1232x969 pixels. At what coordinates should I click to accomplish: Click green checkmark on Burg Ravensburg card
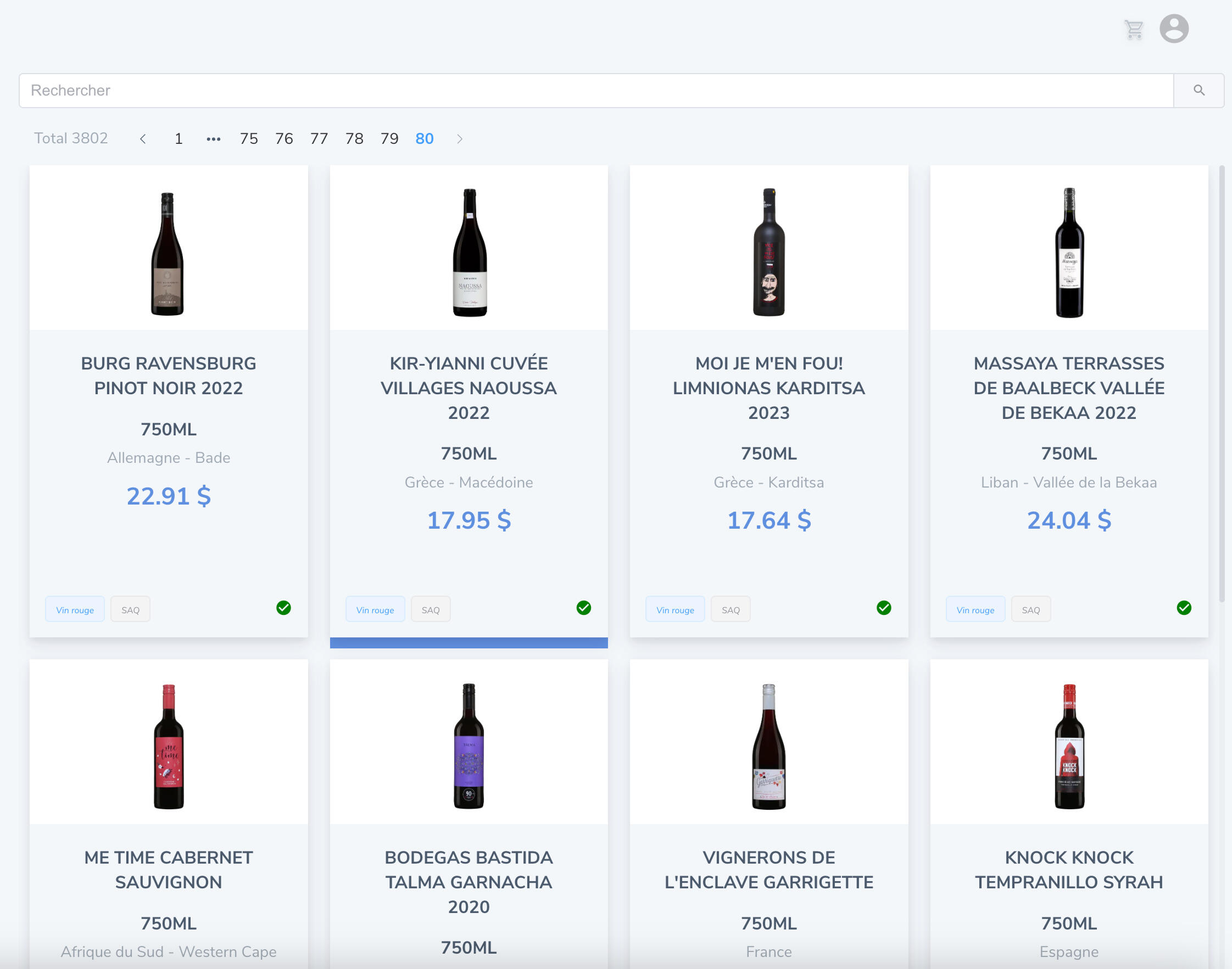(283, 608)
